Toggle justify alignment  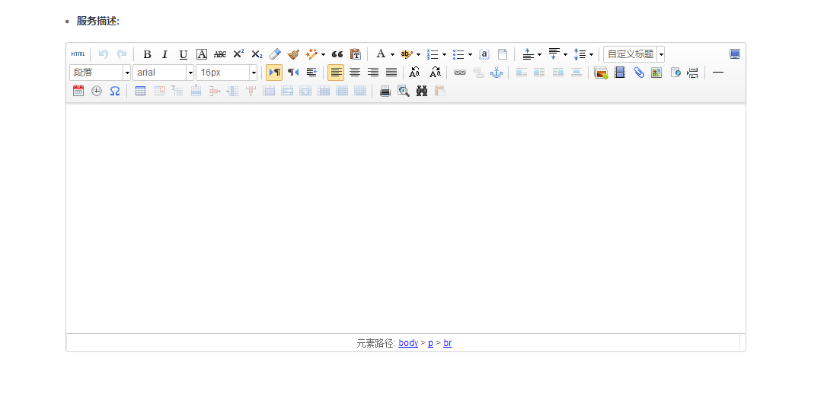tap(392, 72)
